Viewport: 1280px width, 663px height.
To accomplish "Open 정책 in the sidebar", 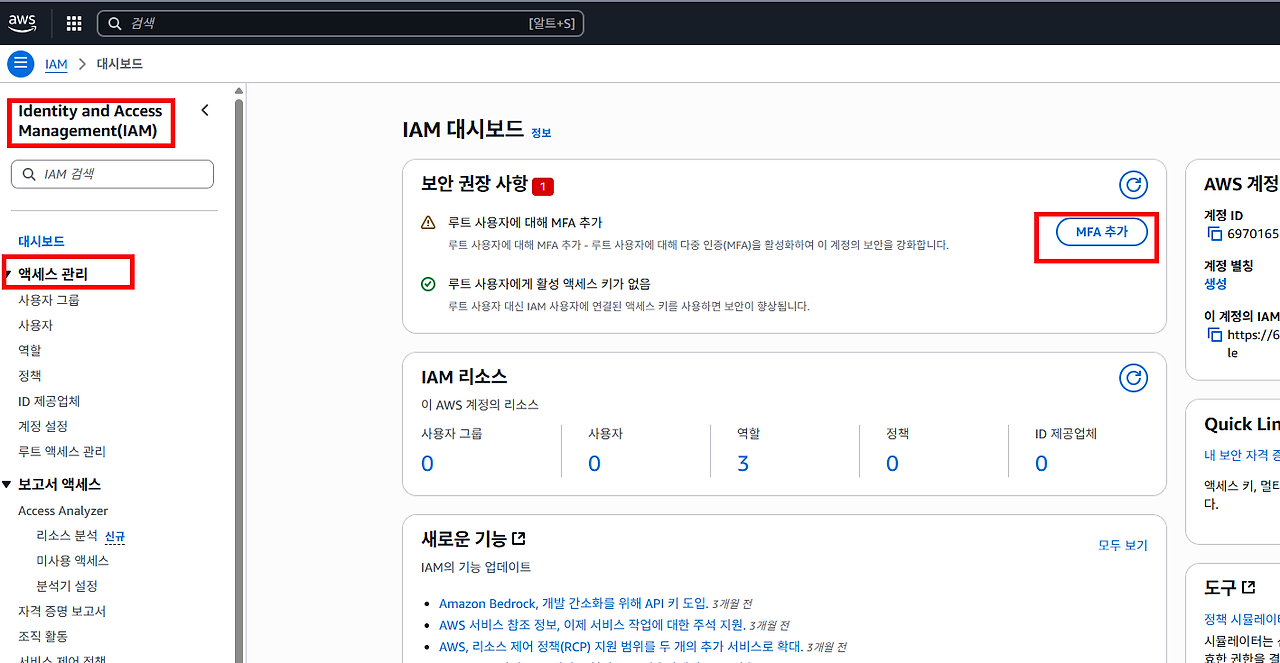I will coord(30,375).
